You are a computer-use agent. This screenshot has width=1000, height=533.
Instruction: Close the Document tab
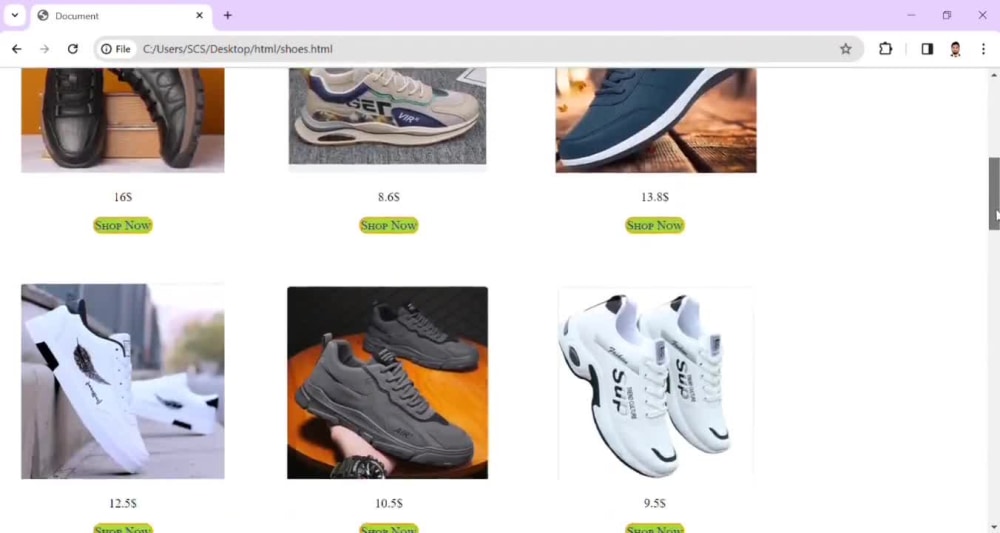point(200,15)
